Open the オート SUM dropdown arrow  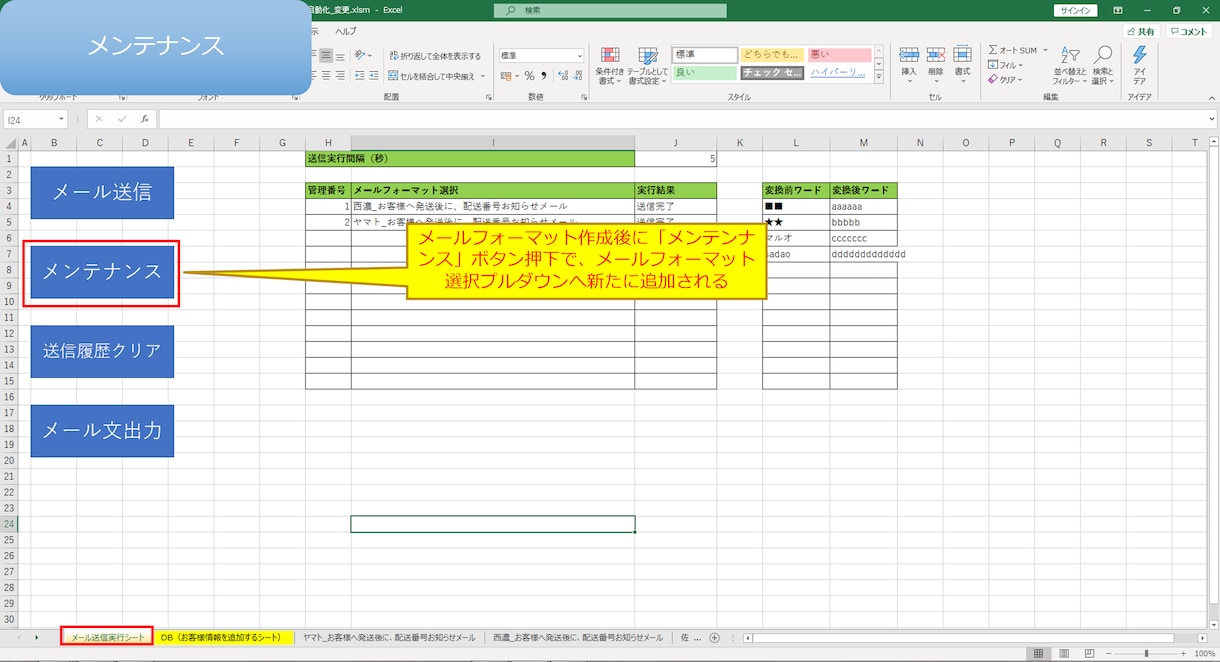coord(1045,50)
